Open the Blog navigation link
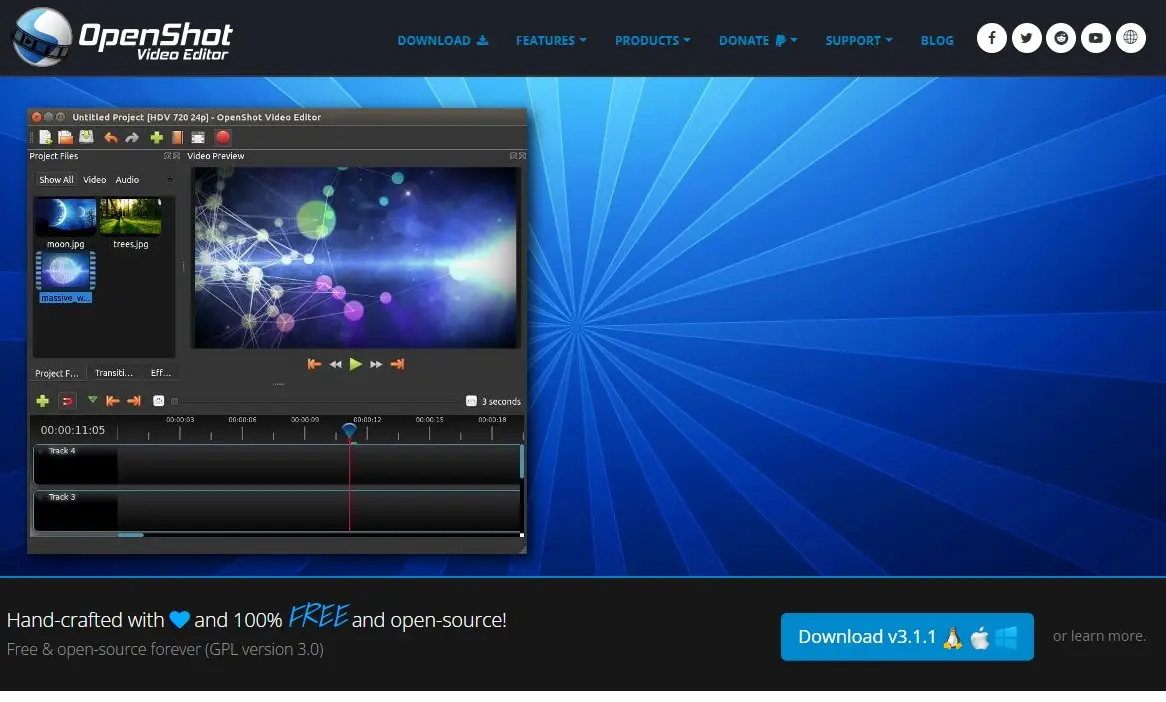Viewport: 1166px width, 702px height. (937, 41)
